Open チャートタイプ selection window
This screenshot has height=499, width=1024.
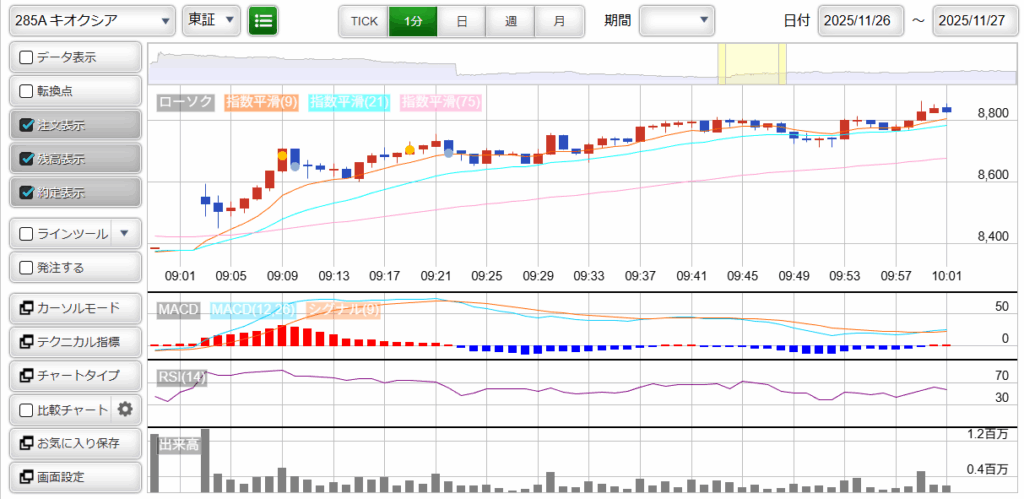coord(75,375)
